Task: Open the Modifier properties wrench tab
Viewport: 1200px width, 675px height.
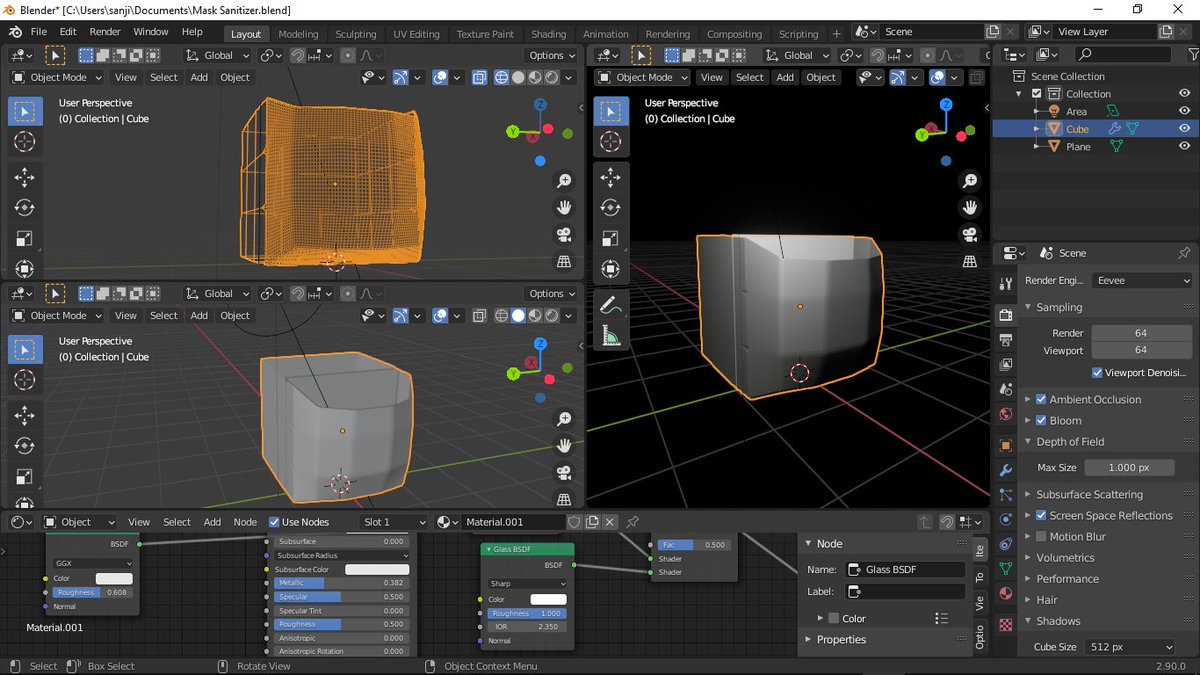Action: [x=1006, y=470]
